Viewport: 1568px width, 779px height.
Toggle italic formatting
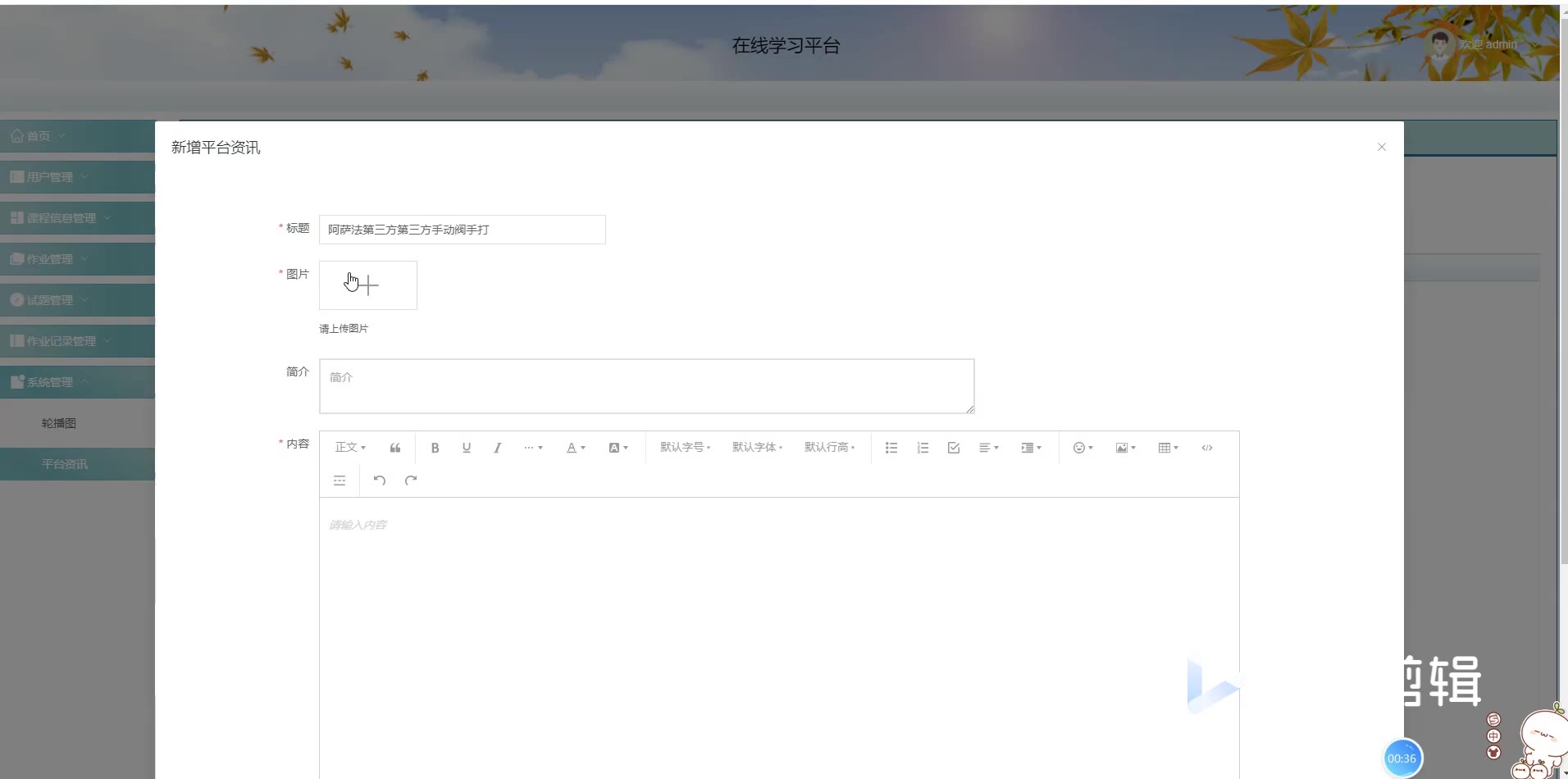pyautogui.click(x=497, y=448)
